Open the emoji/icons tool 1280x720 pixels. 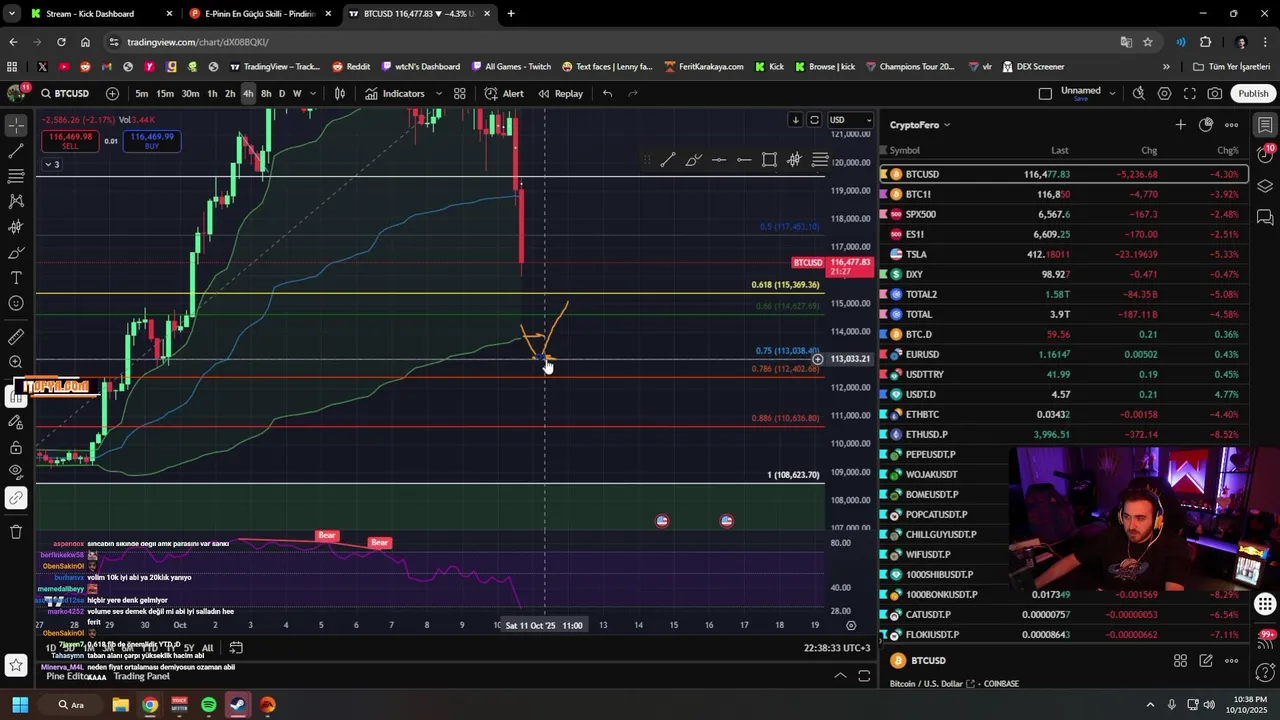tap(16, 303)
